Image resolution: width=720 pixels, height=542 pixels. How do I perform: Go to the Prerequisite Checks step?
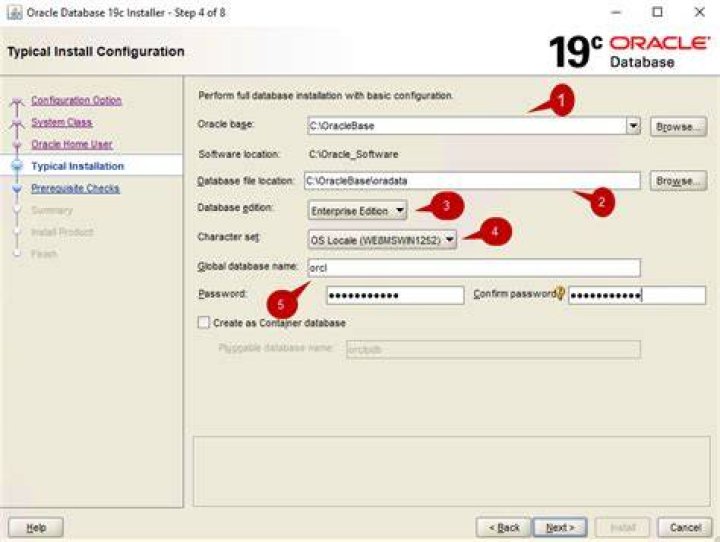coord(75,188)
